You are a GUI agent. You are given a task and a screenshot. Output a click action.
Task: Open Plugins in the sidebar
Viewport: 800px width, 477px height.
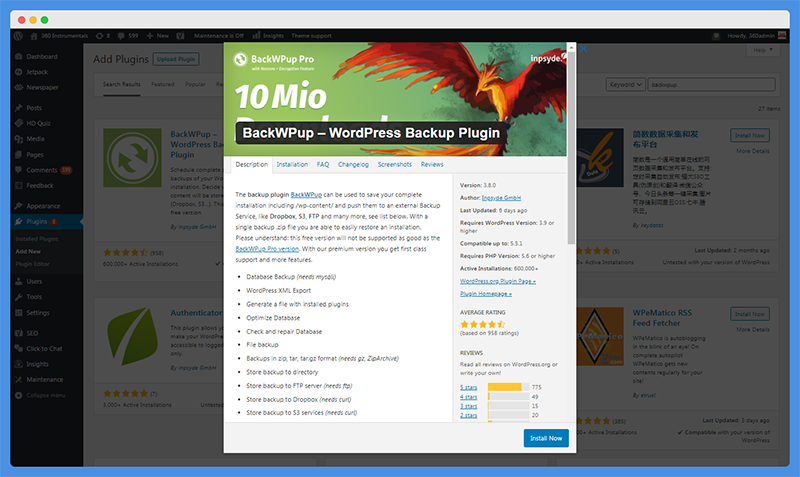pos(37,221)
